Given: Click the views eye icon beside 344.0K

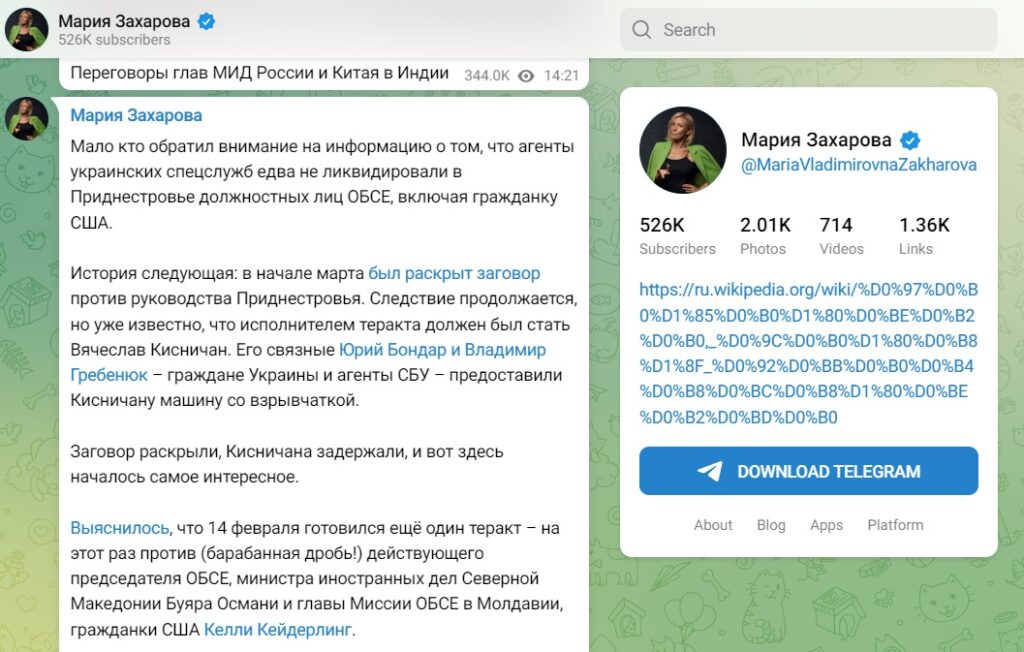Looking at the screenshot, I should [x=527, y=75].
